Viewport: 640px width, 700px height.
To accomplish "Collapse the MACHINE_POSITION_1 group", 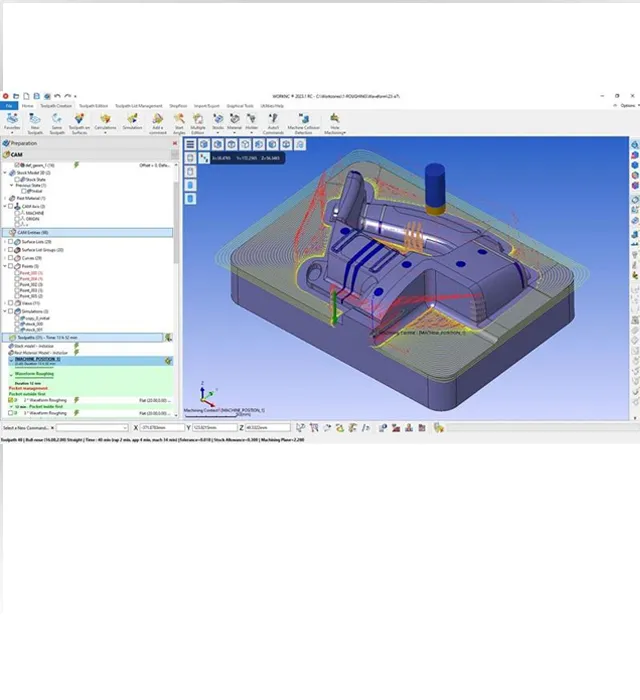I will 11,359.
